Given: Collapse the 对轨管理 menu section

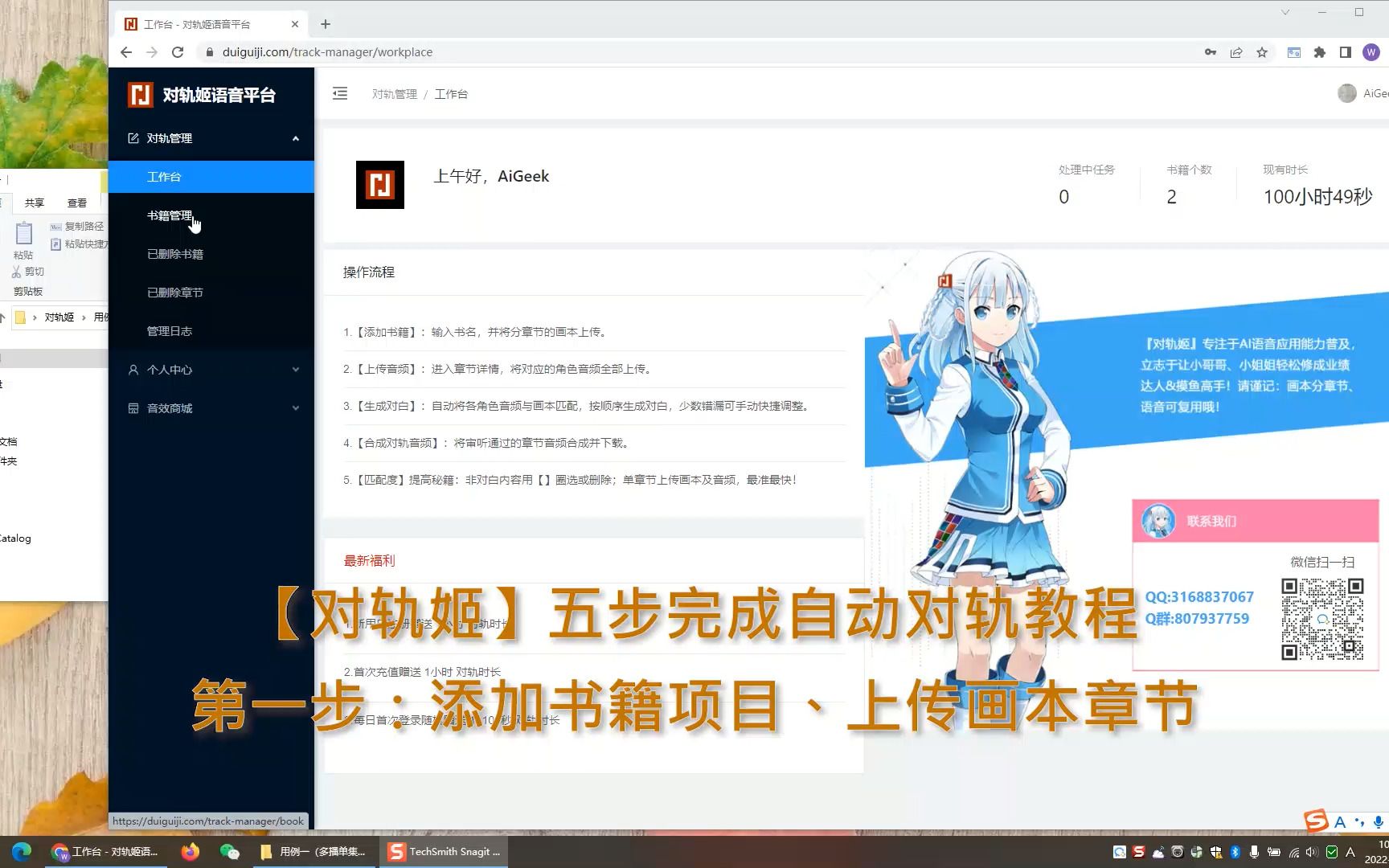Looking at the screenshot, I should (x=169, y=137).
